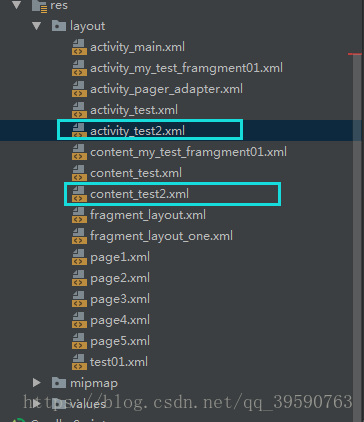Open activity_pager_adapter.xml file name
364x422 pixels.
point(166,89)
